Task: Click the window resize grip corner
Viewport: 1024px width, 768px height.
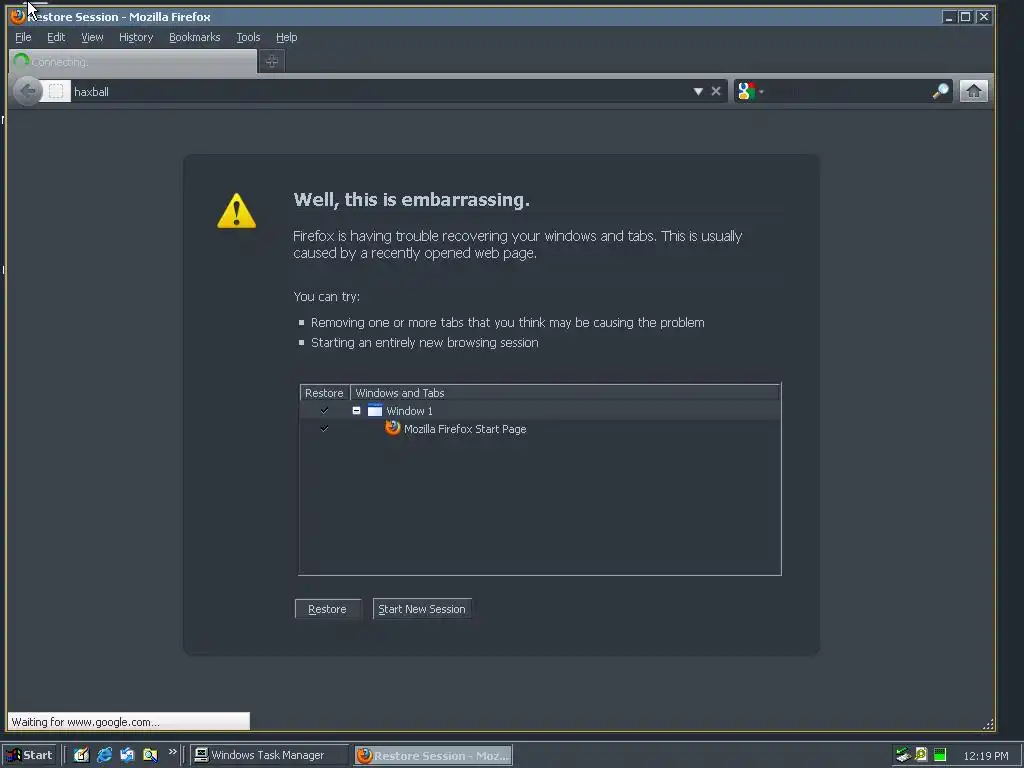Action: point(988,724)
